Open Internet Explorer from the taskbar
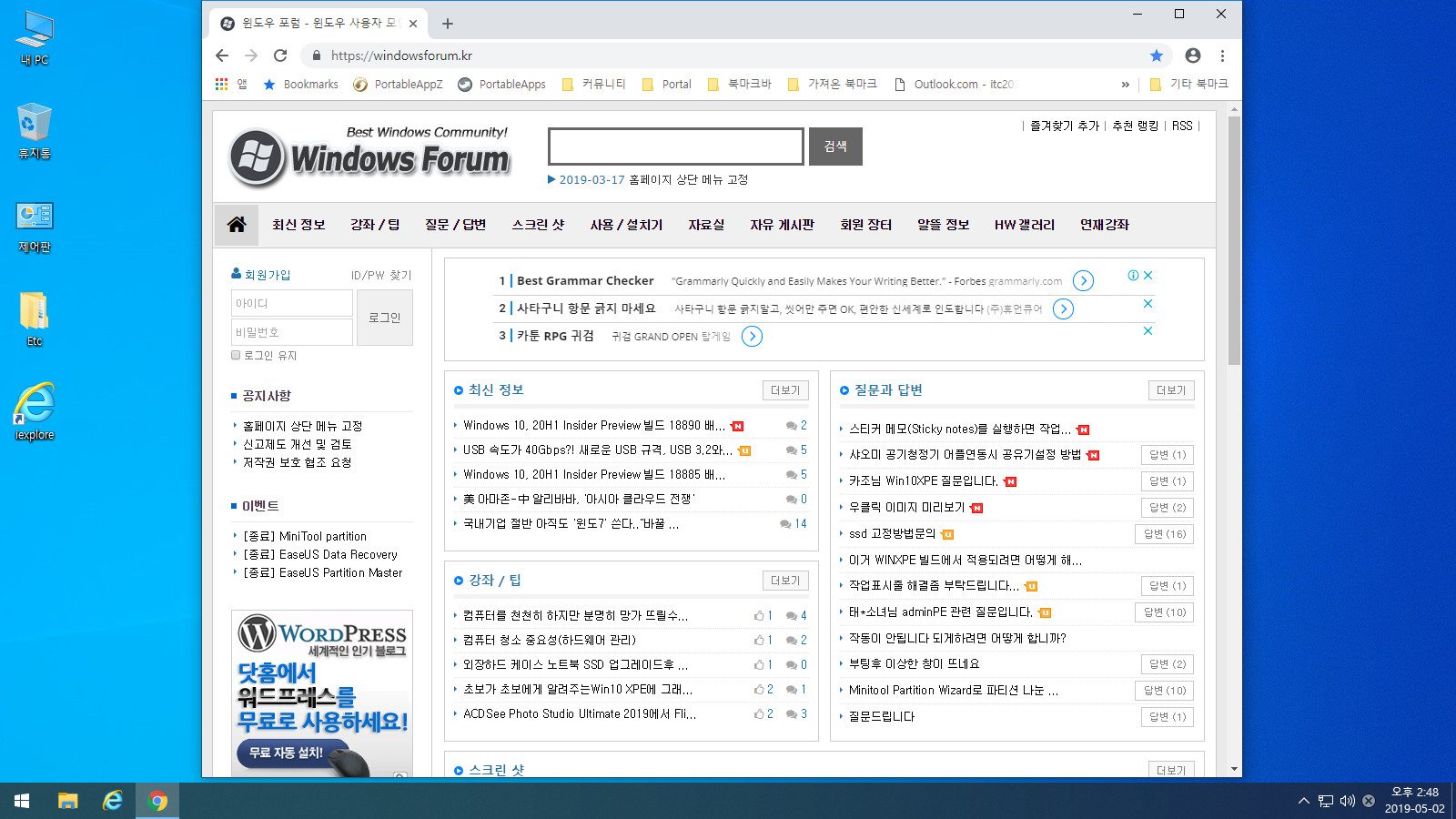 coord(113,801)
